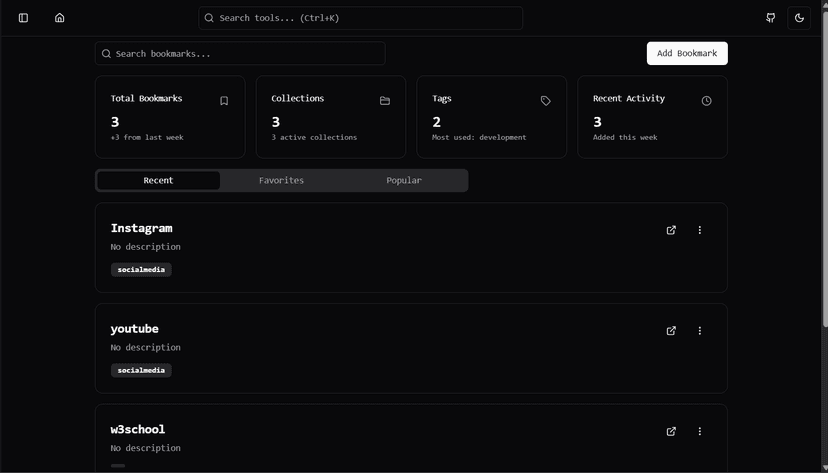
Task: Click the youtube bookmark title
Action: [135, 329]
